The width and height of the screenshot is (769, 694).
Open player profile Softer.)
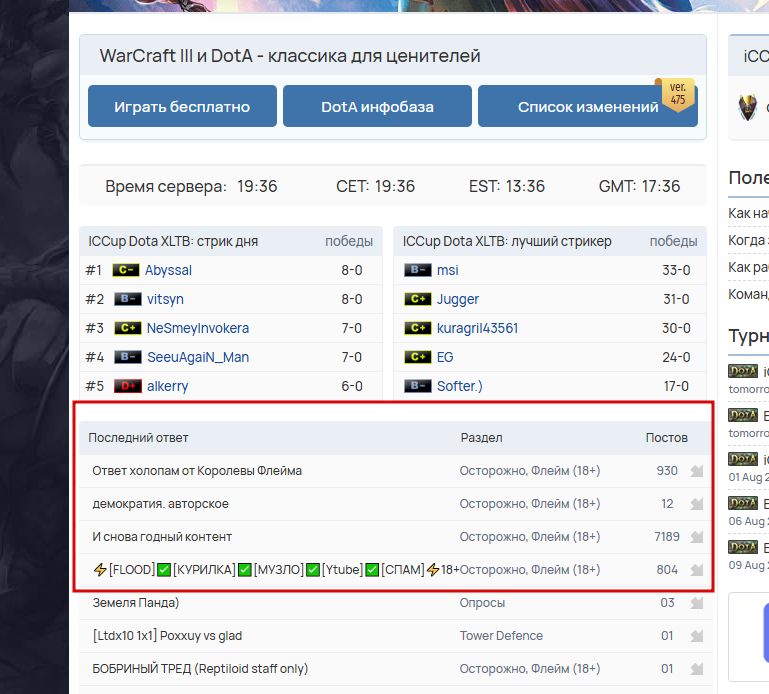point(460,386)
